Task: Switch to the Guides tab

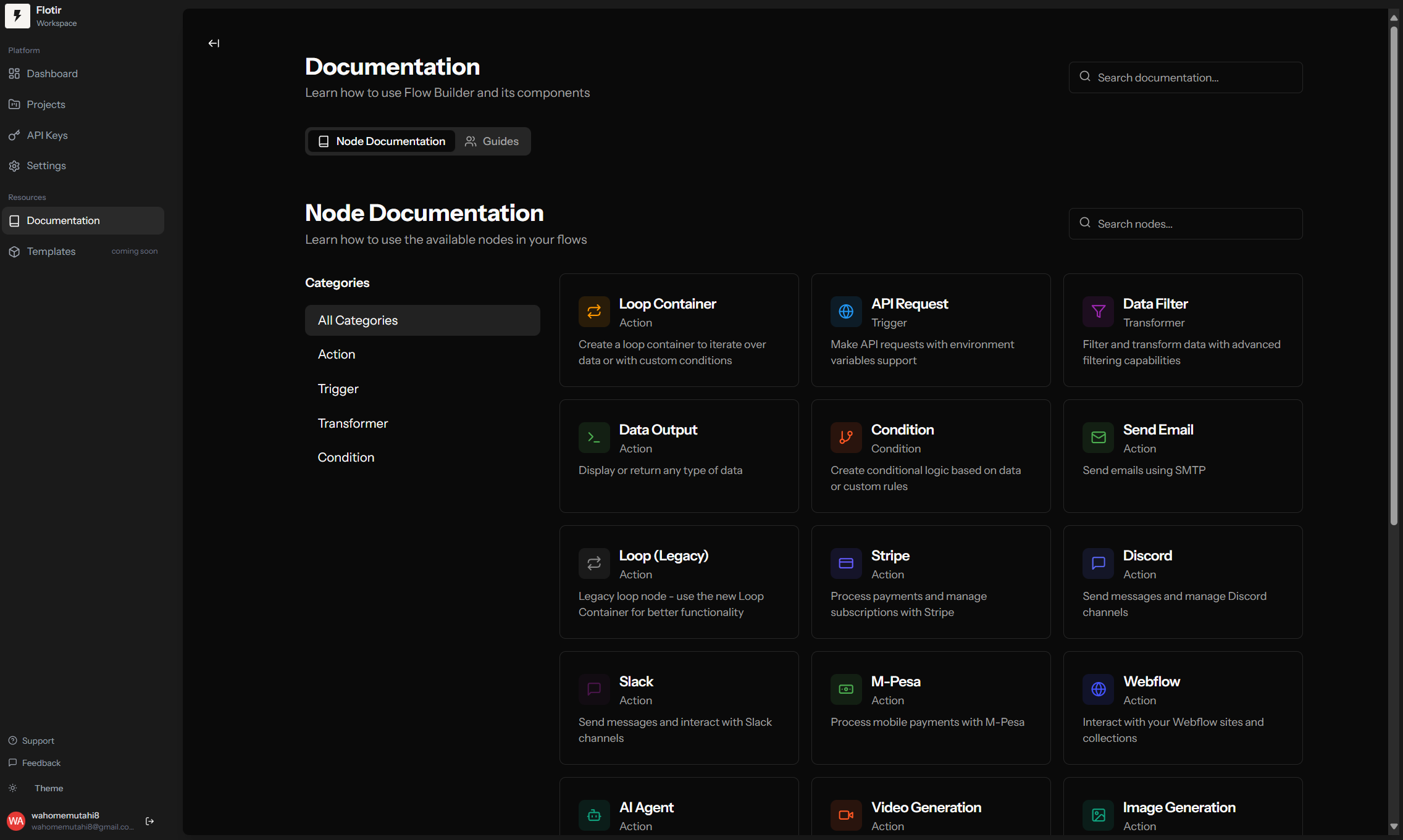Action: pos(492,141)
